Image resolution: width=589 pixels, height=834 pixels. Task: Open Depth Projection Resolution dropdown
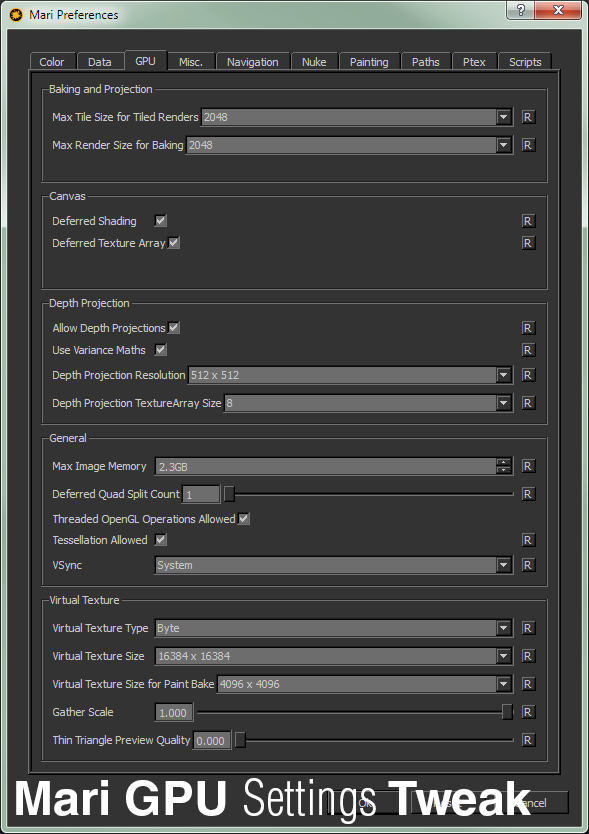[x=503, y=375]
